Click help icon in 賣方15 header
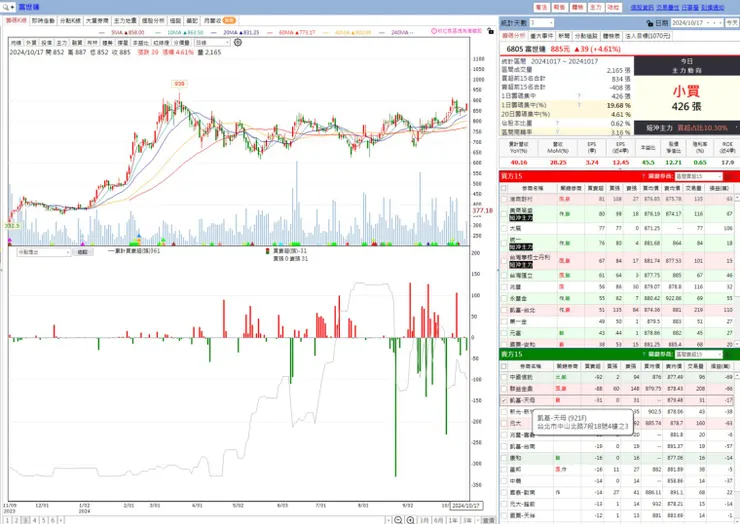This screenshot has width=740, height=524. [x=643, y=354]
